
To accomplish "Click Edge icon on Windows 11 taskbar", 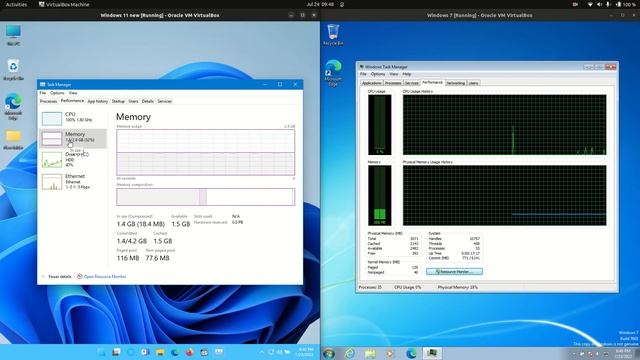I will pyautogui.click(x=175, y=352).
